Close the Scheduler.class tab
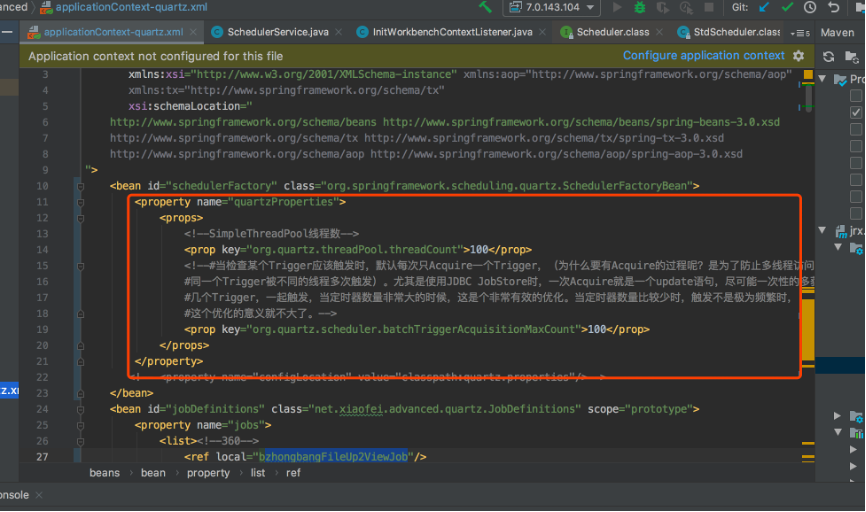The image size is (866, 512). (659, 32)
